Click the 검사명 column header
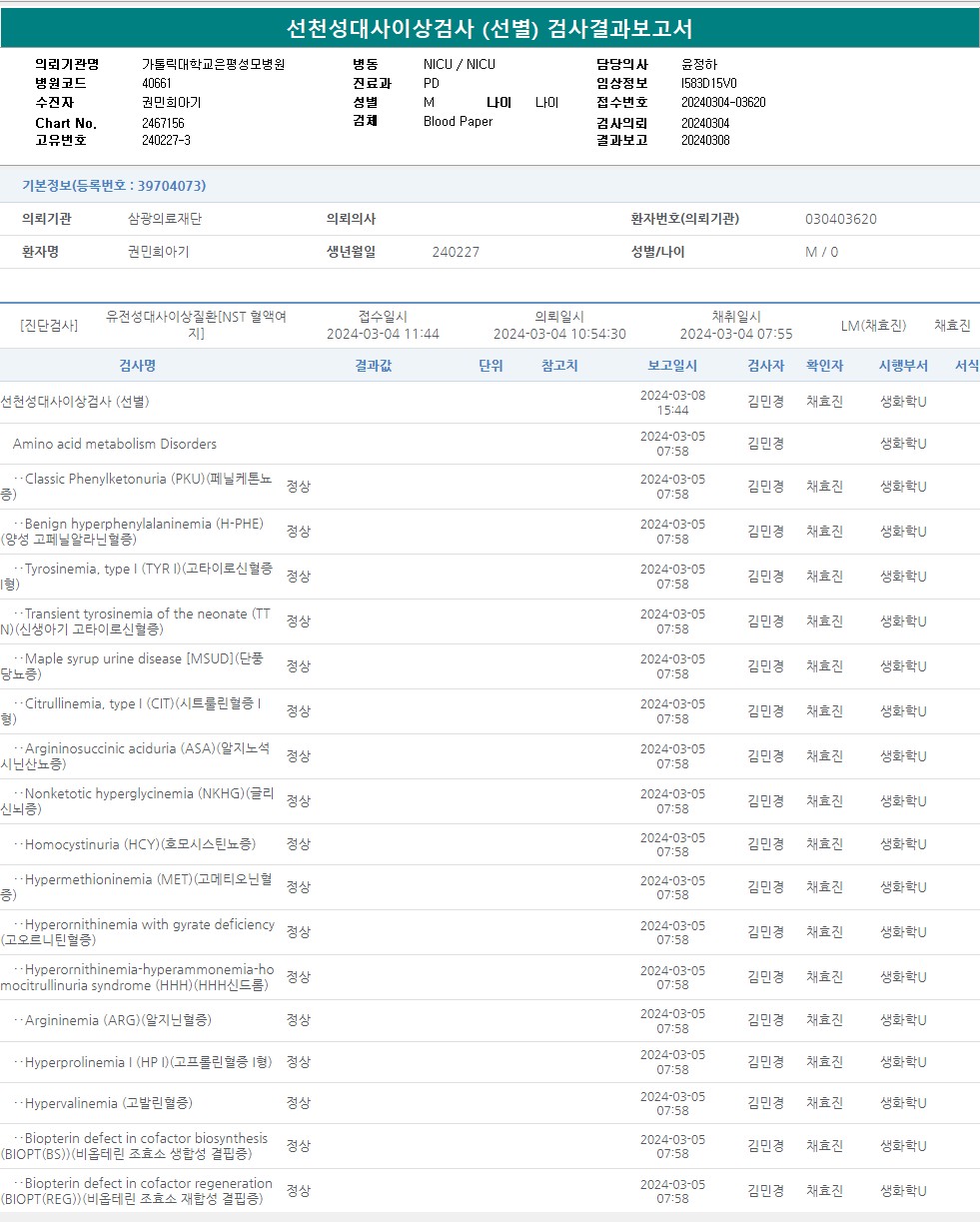The height and width of the screenshot is (1222, 980). point(137,366)
